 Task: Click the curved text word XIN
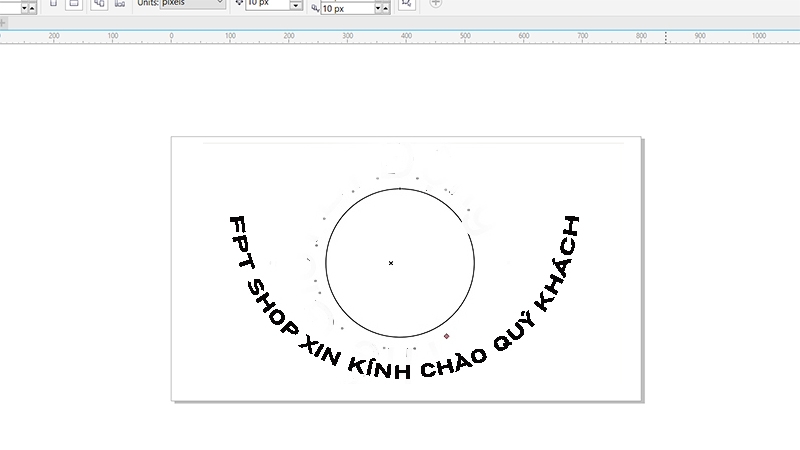click(320, 350)
